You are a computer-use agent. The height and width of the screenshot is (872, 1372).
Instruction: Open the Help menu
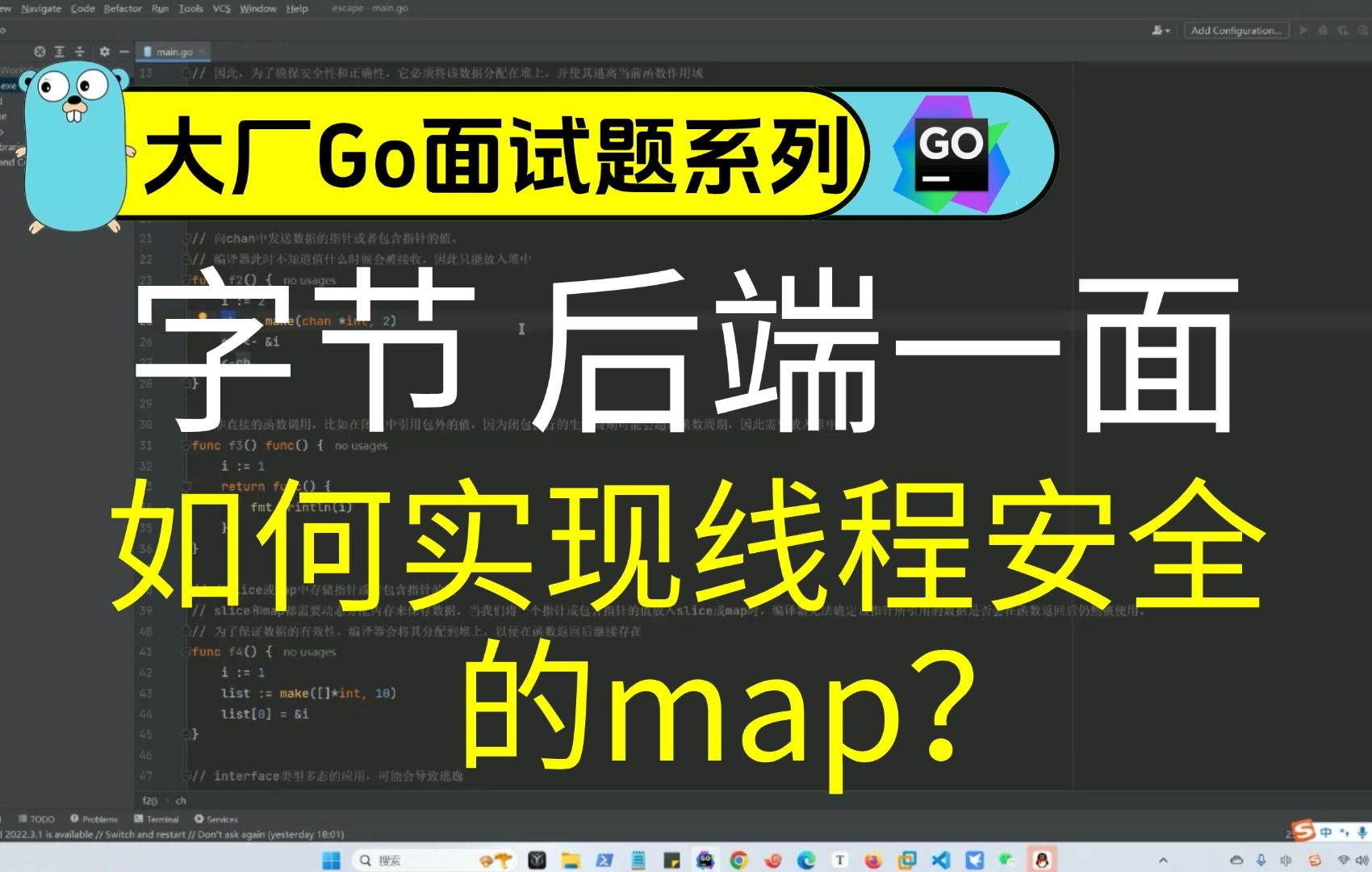297,8
